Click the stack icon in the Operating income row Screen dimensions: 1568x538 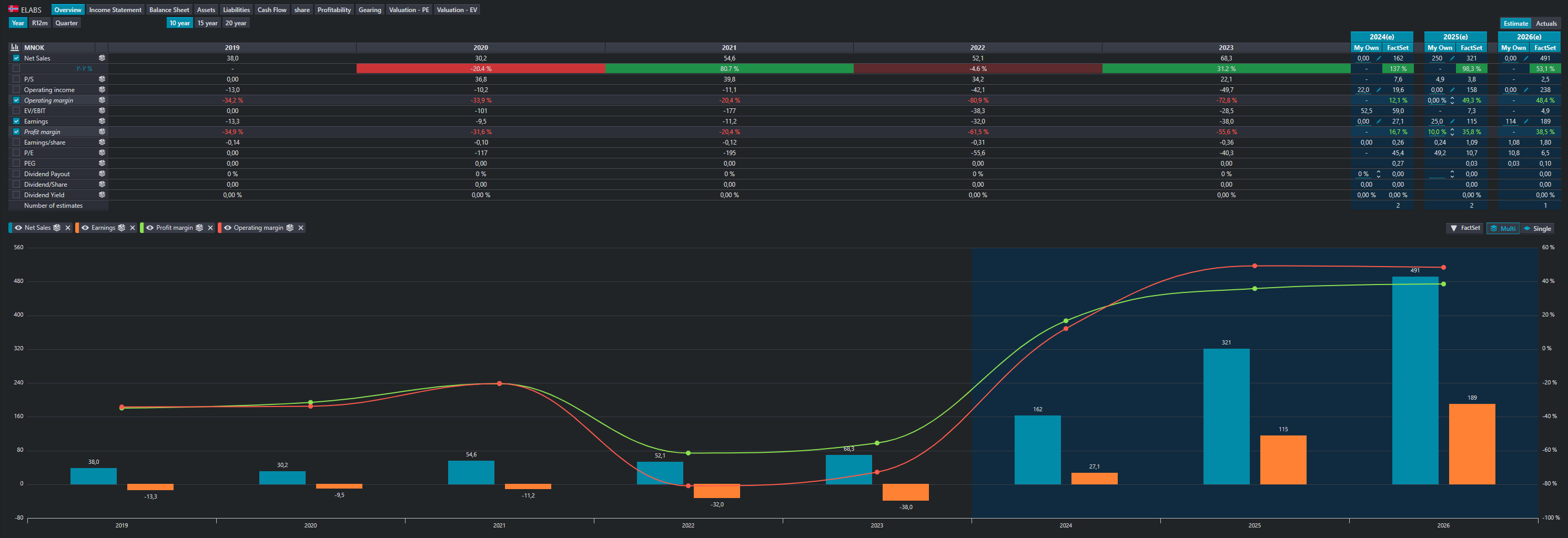102,89
